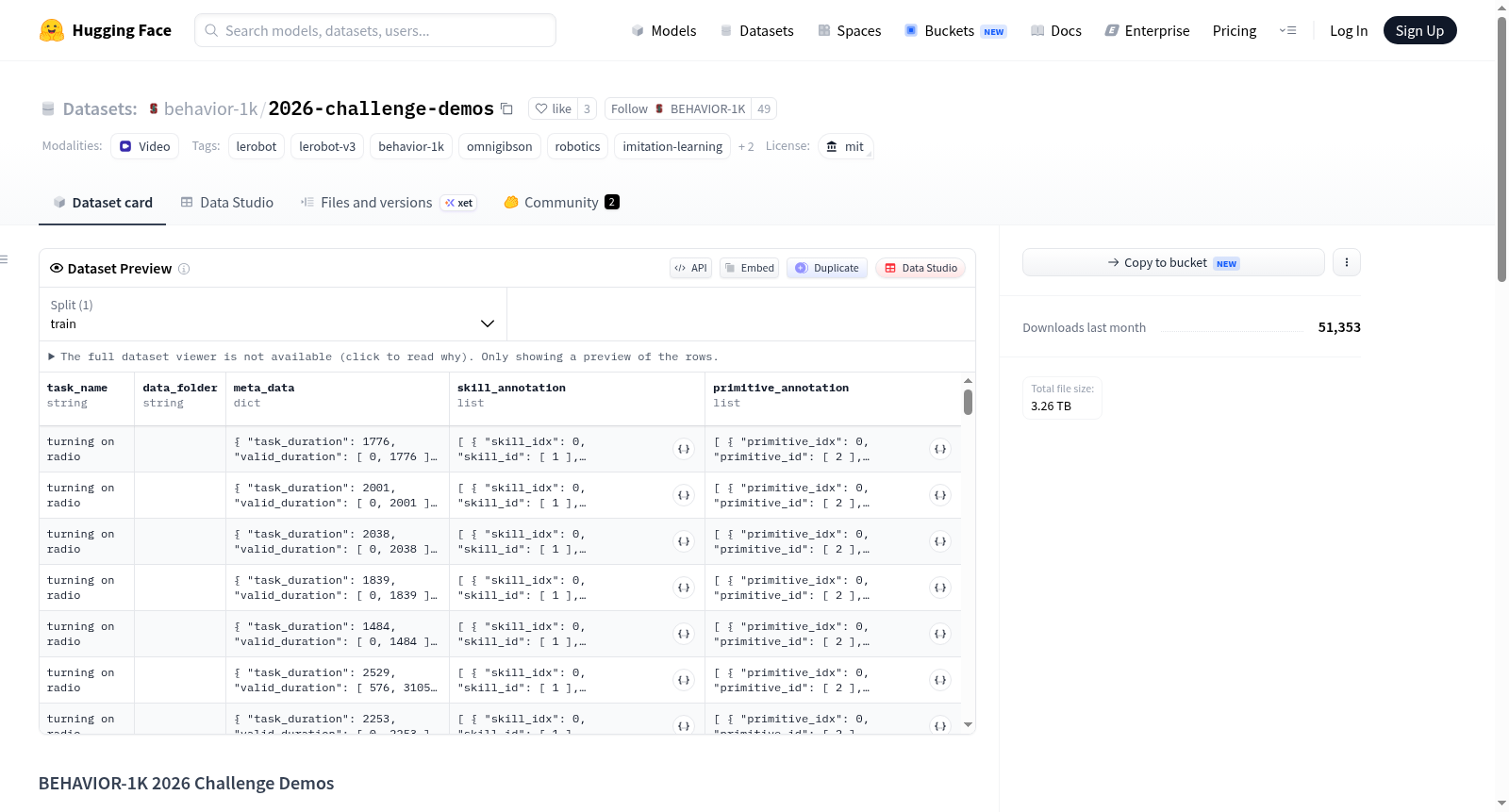
Task: Expand the full dataset viewer not available notice
Action: pos(383,356)
